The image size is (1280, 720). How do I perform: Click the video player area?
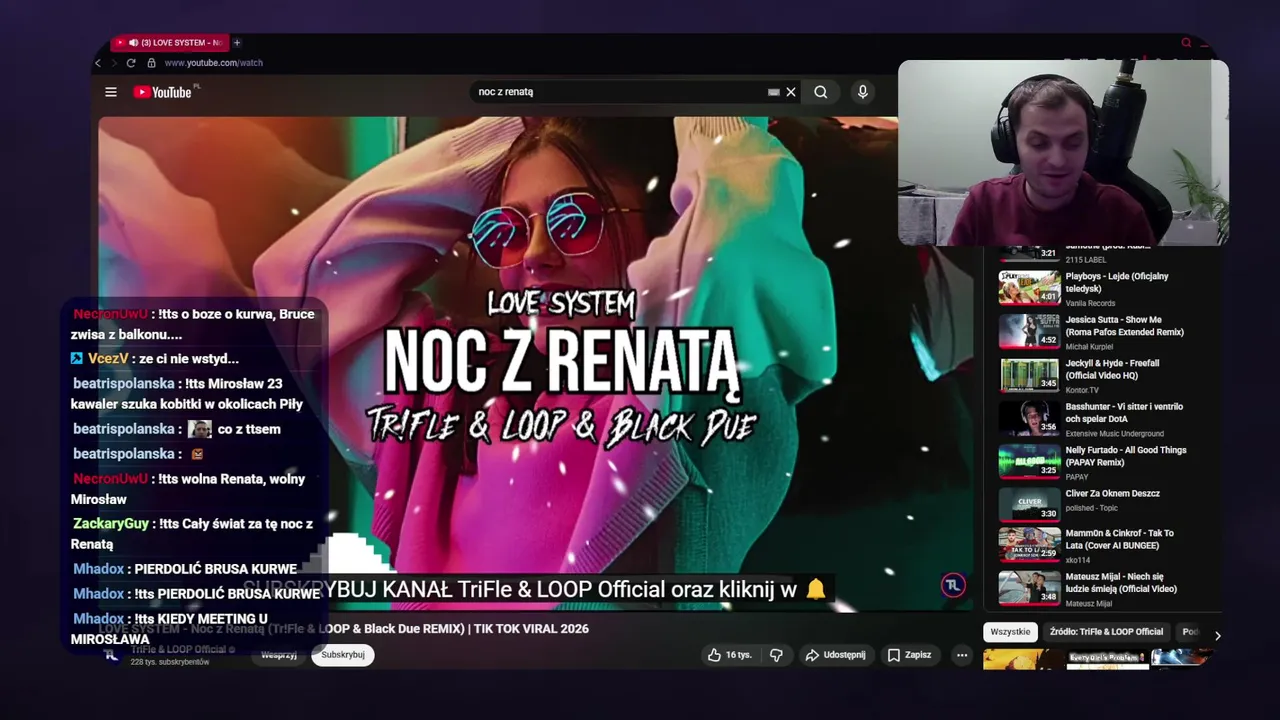[535, 363]
